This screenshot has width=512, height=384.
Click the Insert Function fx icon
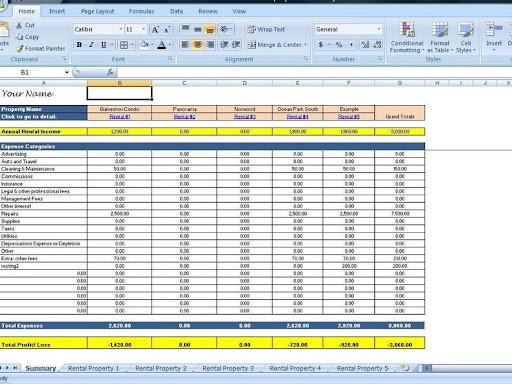pos(110,72)
